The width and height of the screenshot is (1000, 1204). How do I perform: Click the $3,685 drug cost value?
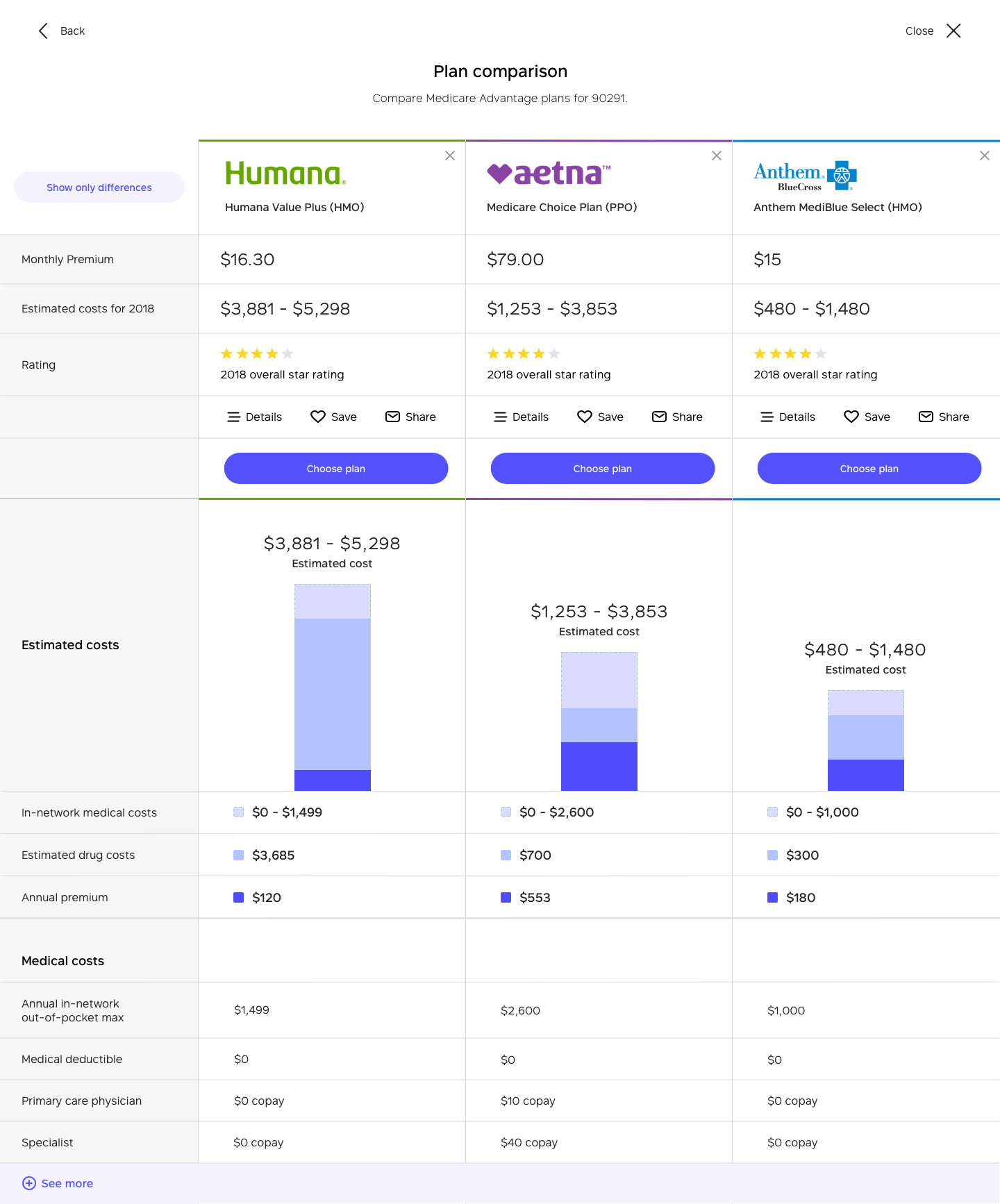tap(273, 855)
